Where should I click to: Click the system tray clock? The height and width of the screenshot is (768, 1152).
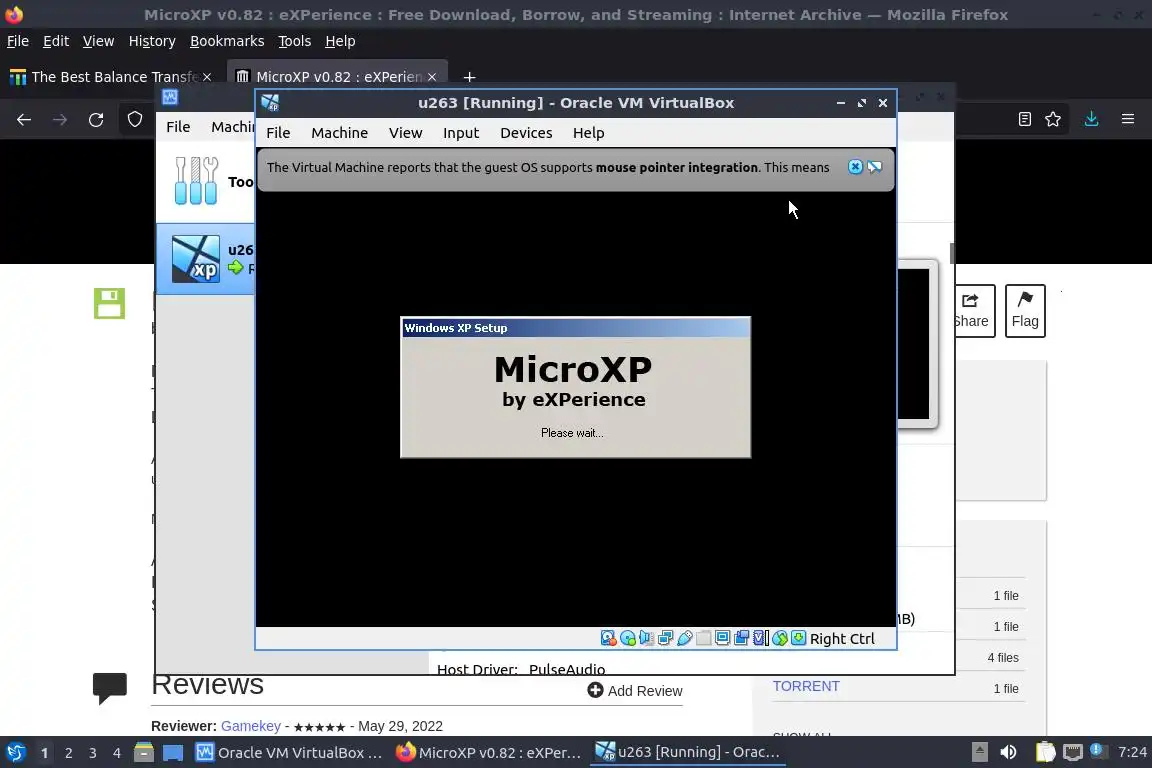coord(1132,752)
